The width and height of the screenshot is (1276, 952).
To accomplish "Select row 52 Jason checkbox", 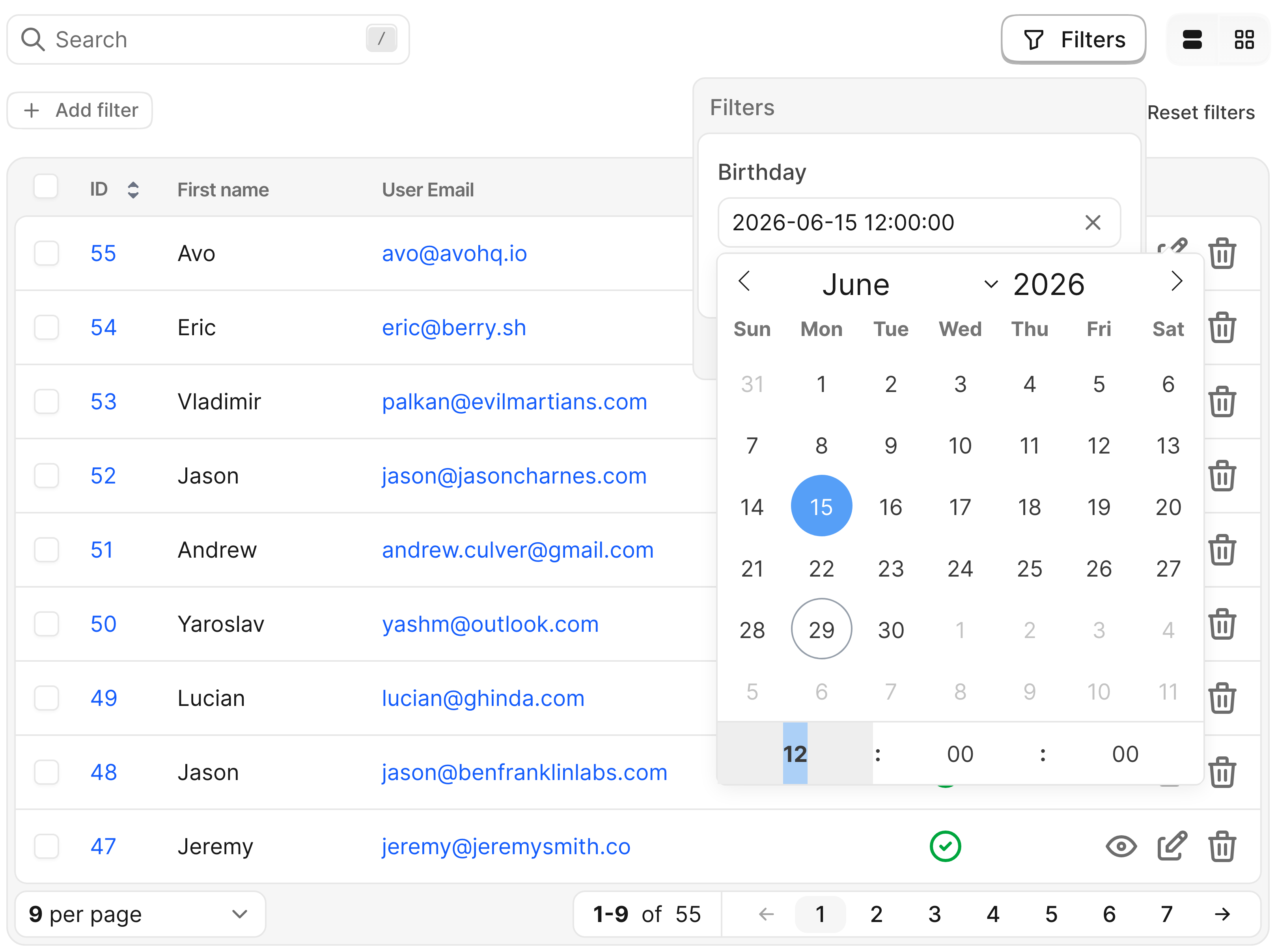I will [x=46, y=476].
